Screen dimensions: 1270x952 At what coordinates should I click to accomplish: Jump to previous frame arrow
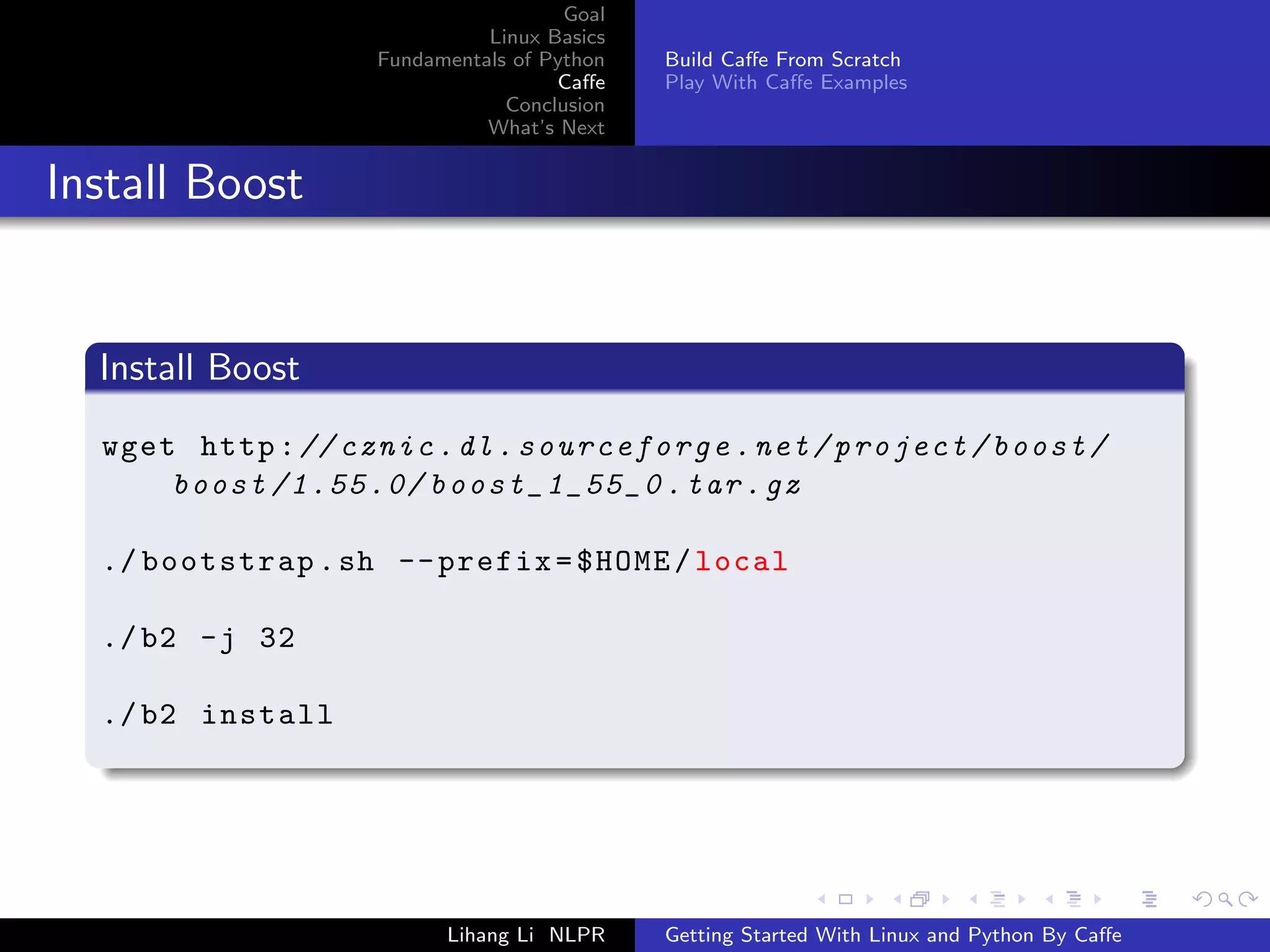pyautogui.click(x=897, y=899)
